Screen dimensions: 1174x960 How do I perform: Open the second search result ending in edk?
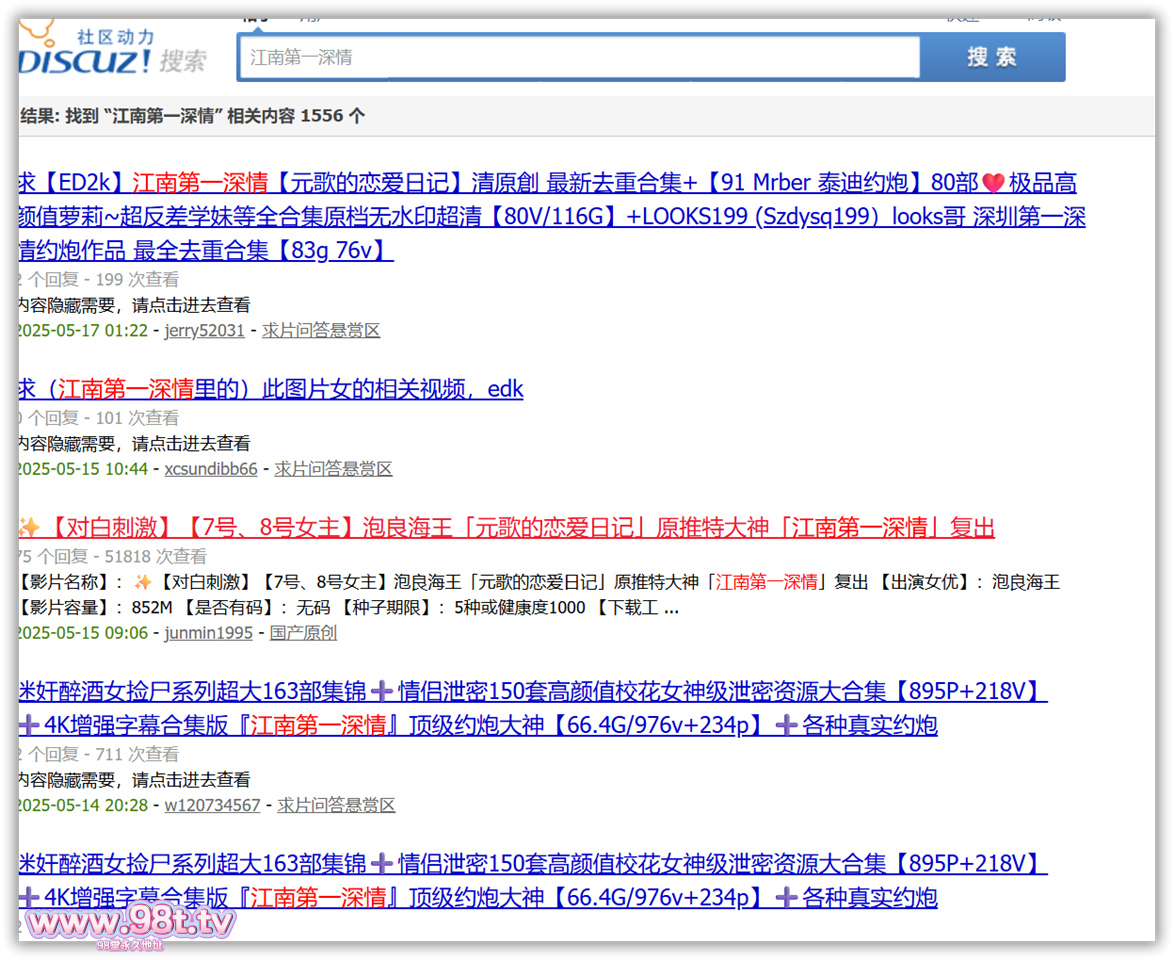270,389
